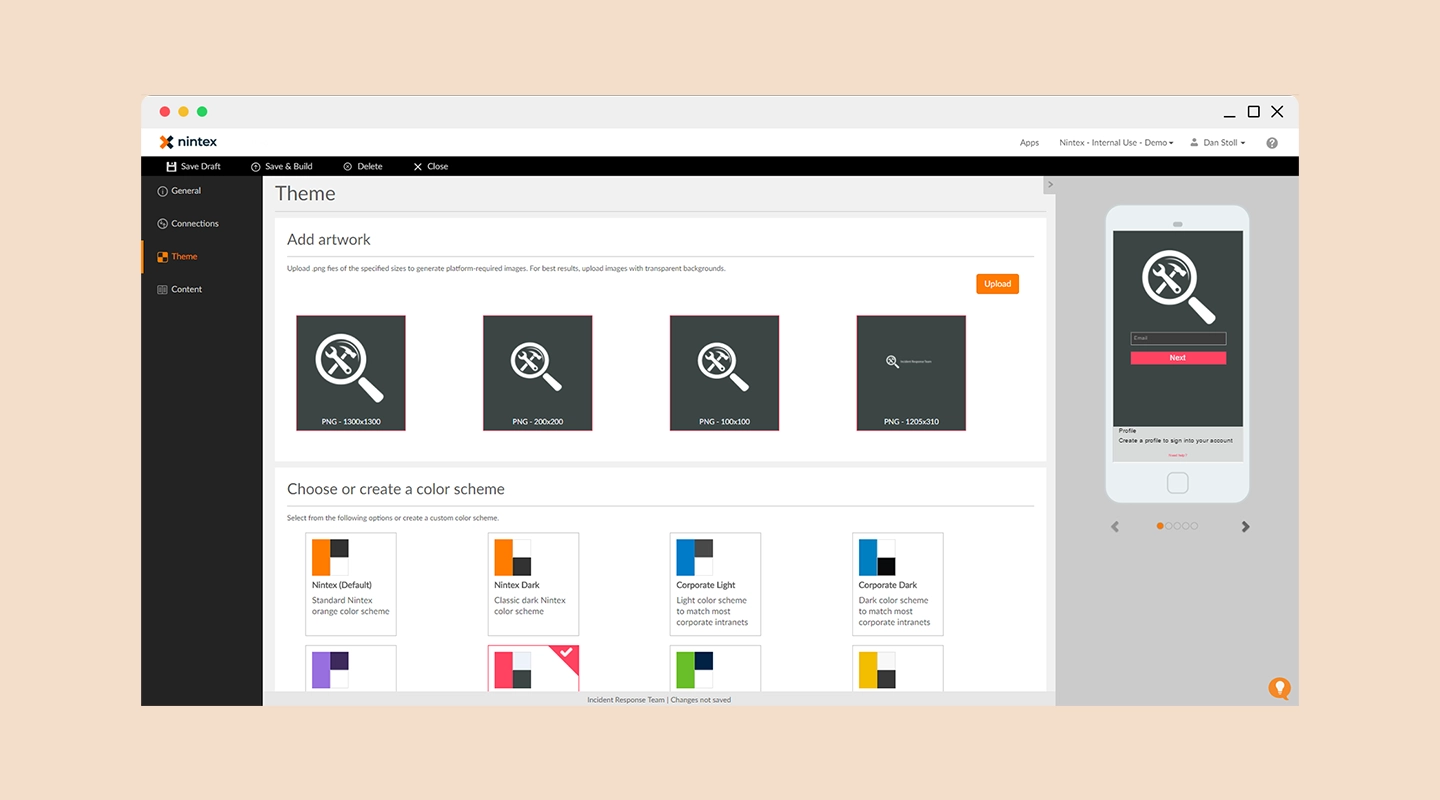Click the Save & Build icon
1440x800 pixels.
[256, 166]
